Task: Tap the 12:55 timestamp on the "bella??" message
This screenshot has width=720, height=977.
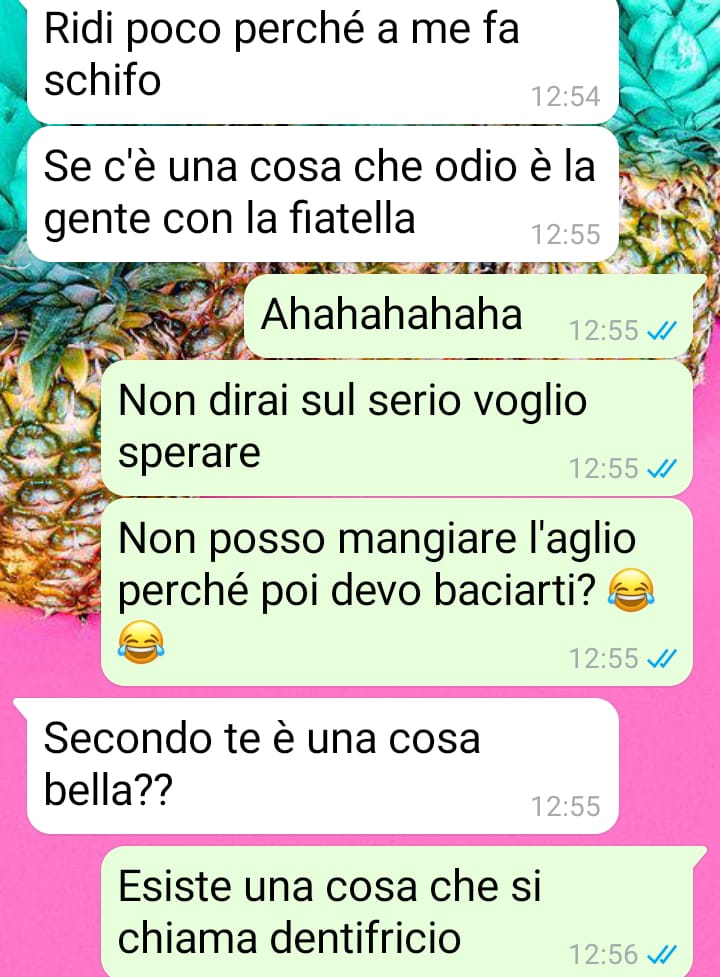Action: point(566,807)
